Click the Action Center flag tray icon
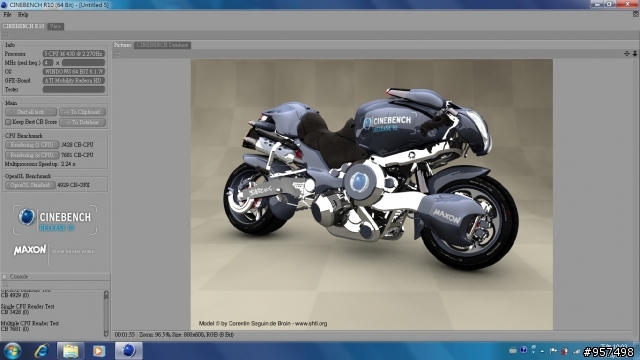Image resolution: width=640 pixels, height=360 pixels. point(553,351)
